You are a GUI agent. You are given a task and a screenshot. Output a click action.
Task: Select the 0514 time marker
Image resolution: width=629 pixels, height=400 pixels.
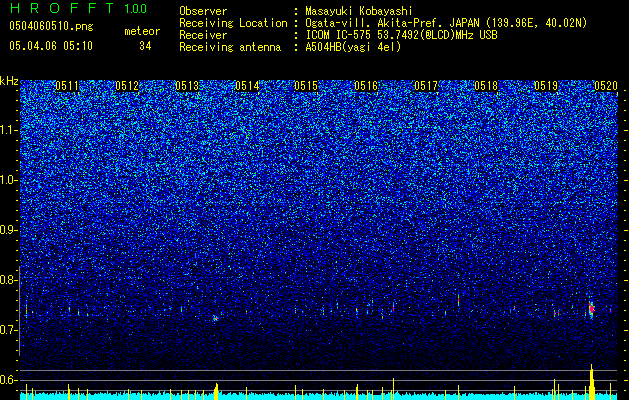coord(247,86)
